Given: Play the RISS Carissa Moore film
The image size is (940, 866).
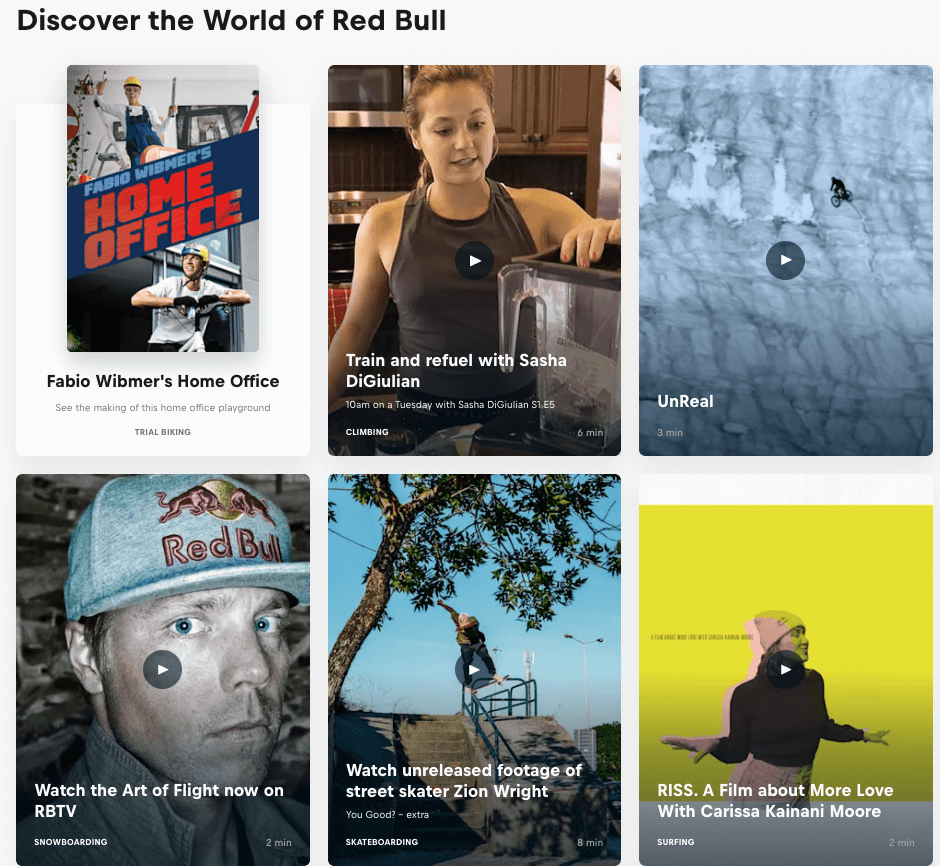Looking at the screenshot, I should (785, 669).
